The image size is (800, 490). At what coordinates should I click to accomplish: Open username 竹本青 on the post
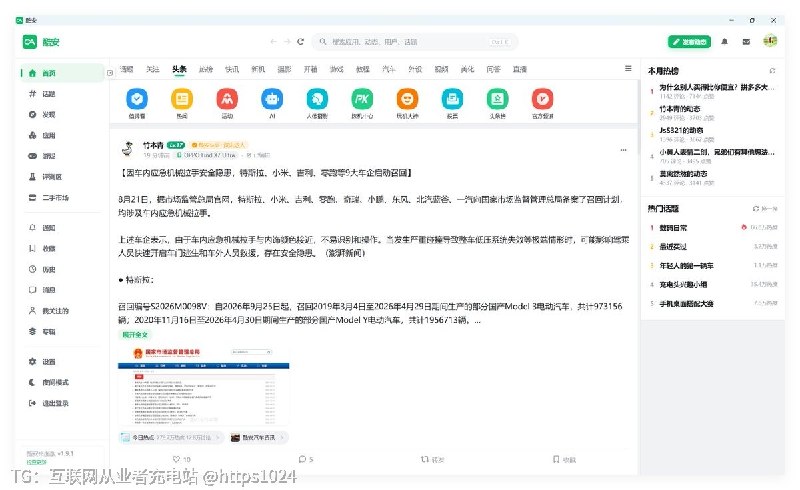coord(153,145)
